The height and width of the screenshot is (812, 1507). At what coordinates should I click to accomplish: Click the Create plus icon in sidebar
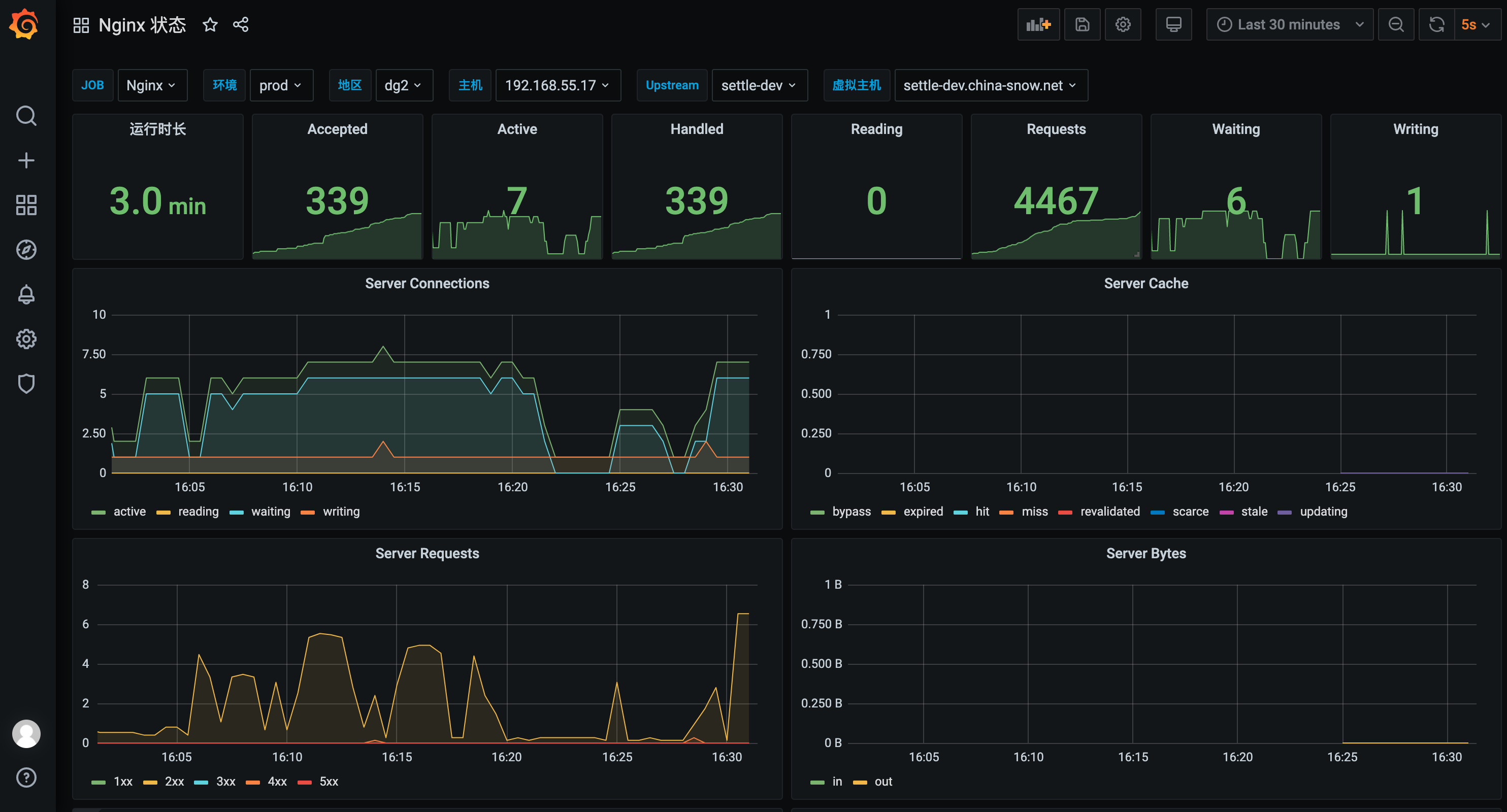26,160
